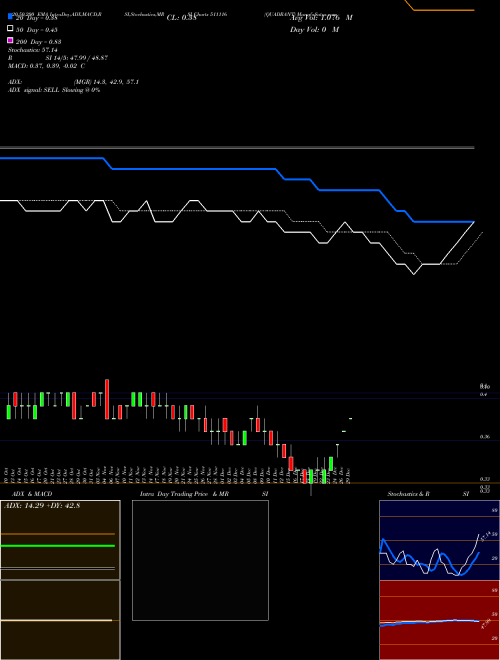
Task: Click the 'CL: 0.38' closing price label
Action: point(181,18)
